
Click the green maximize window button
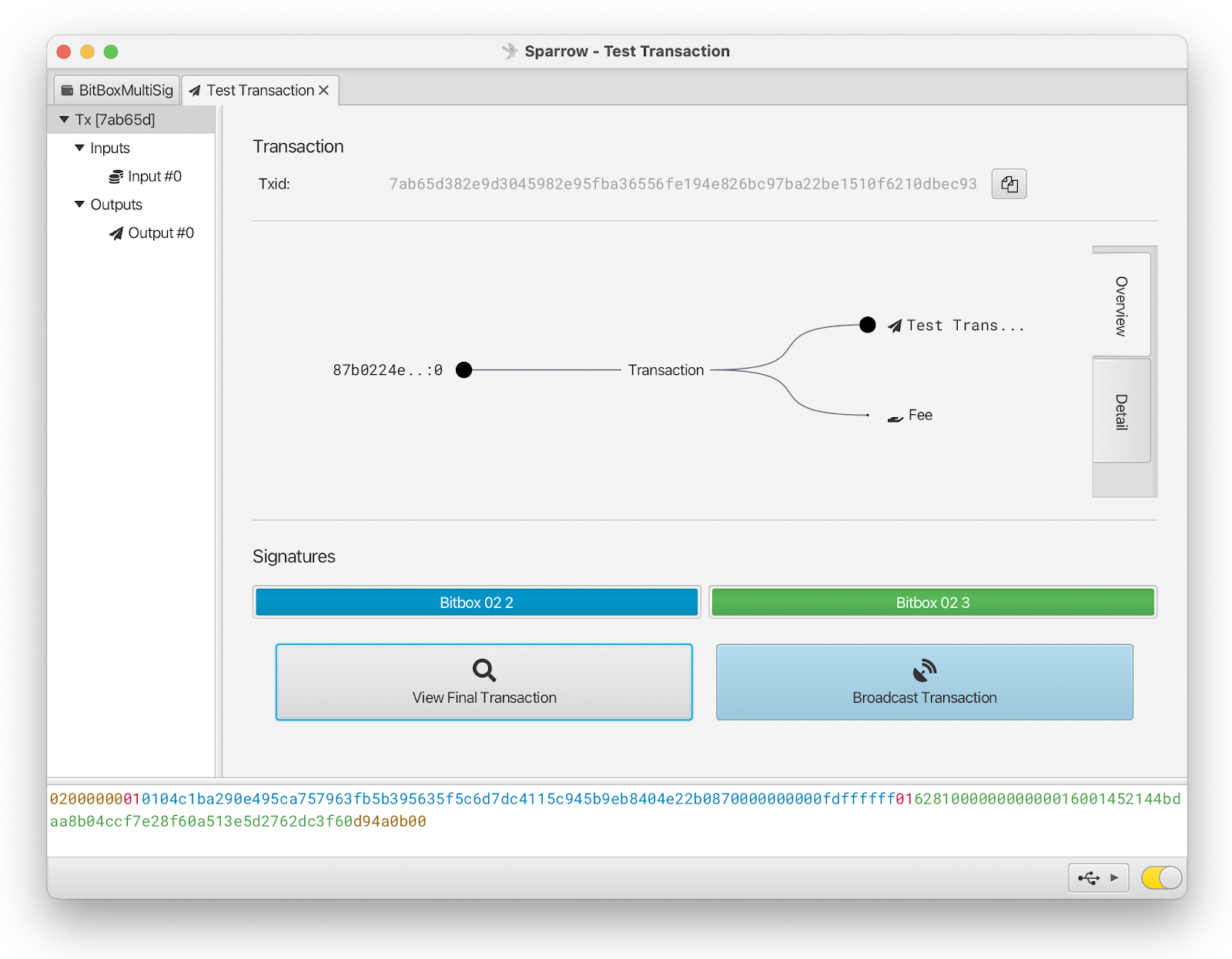point(111,52)
